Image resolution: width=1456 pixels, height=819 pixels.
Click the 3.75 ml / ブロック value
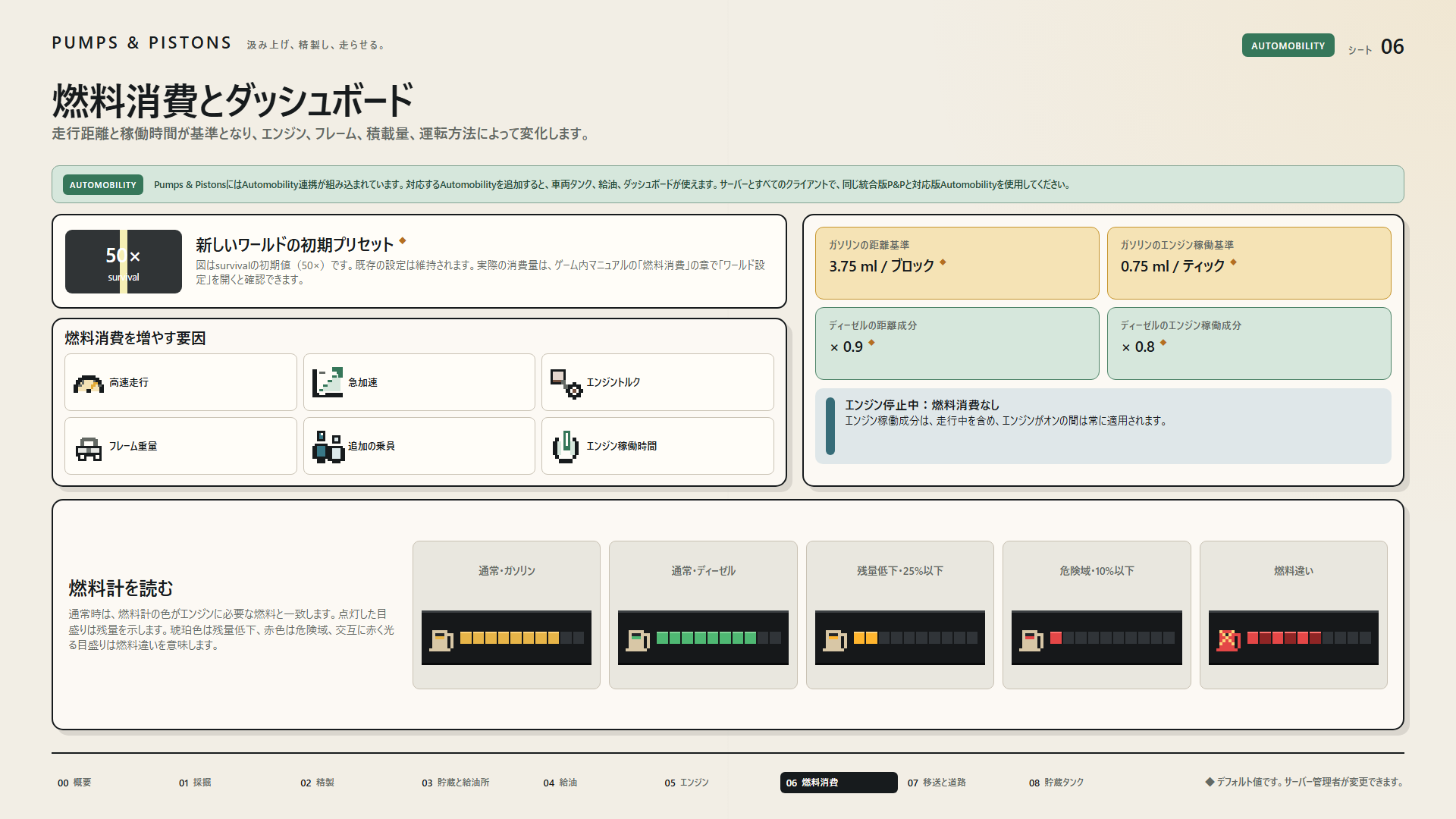coord(881,266)
